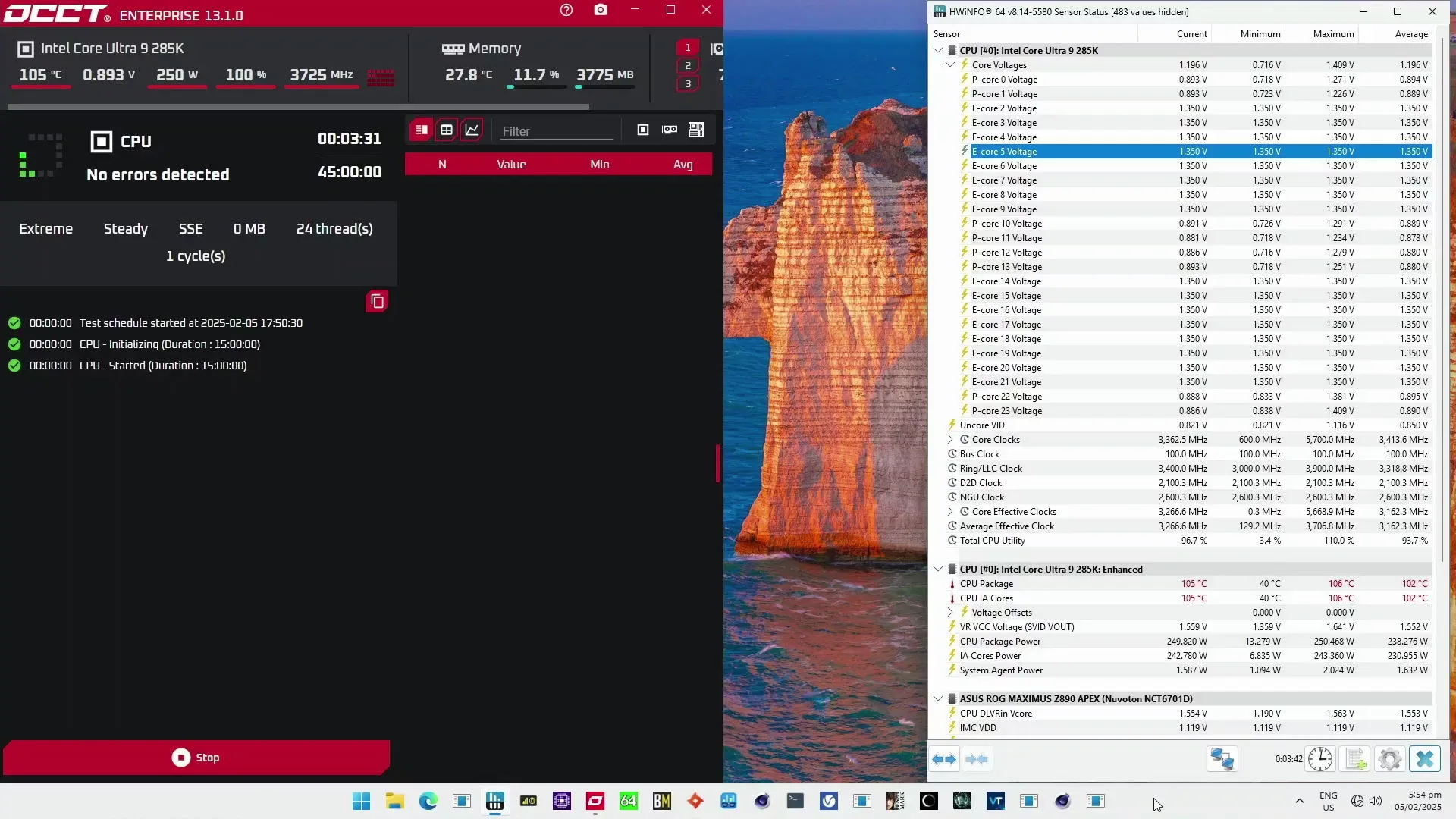This screenshot has height=819, width=1456.
Task: Click OCCT Memory usage 11.7 % readout
Action: [x=536, y=75]
